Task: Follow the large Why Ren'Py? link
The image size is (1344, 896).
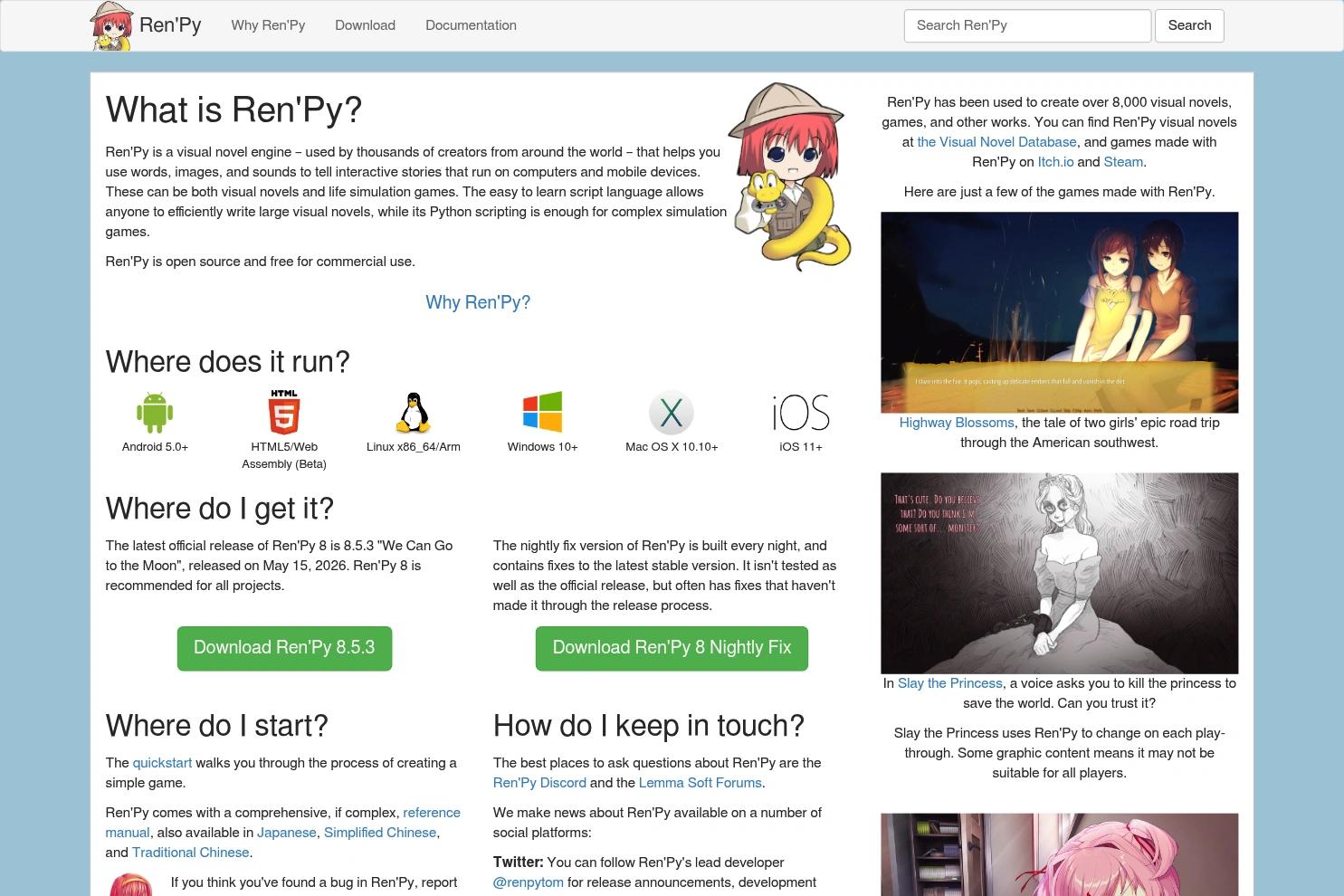Action: (x=478, y=302)
